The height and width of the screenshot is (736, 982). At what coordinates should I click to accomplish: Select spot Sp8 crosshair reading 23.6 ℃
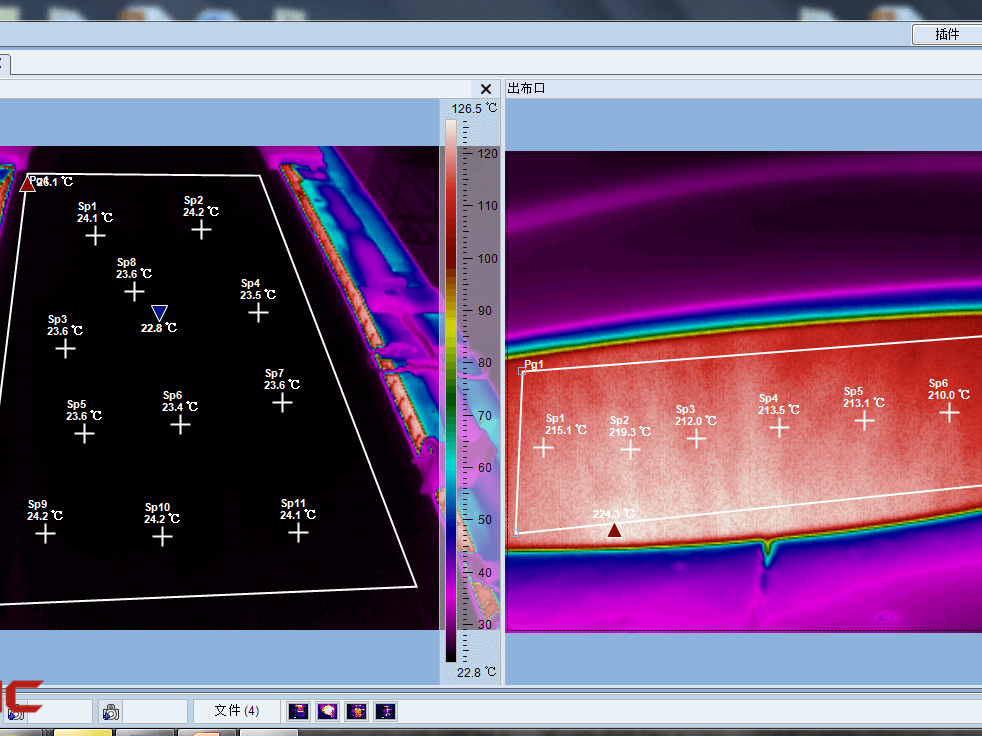coord(134,291)
